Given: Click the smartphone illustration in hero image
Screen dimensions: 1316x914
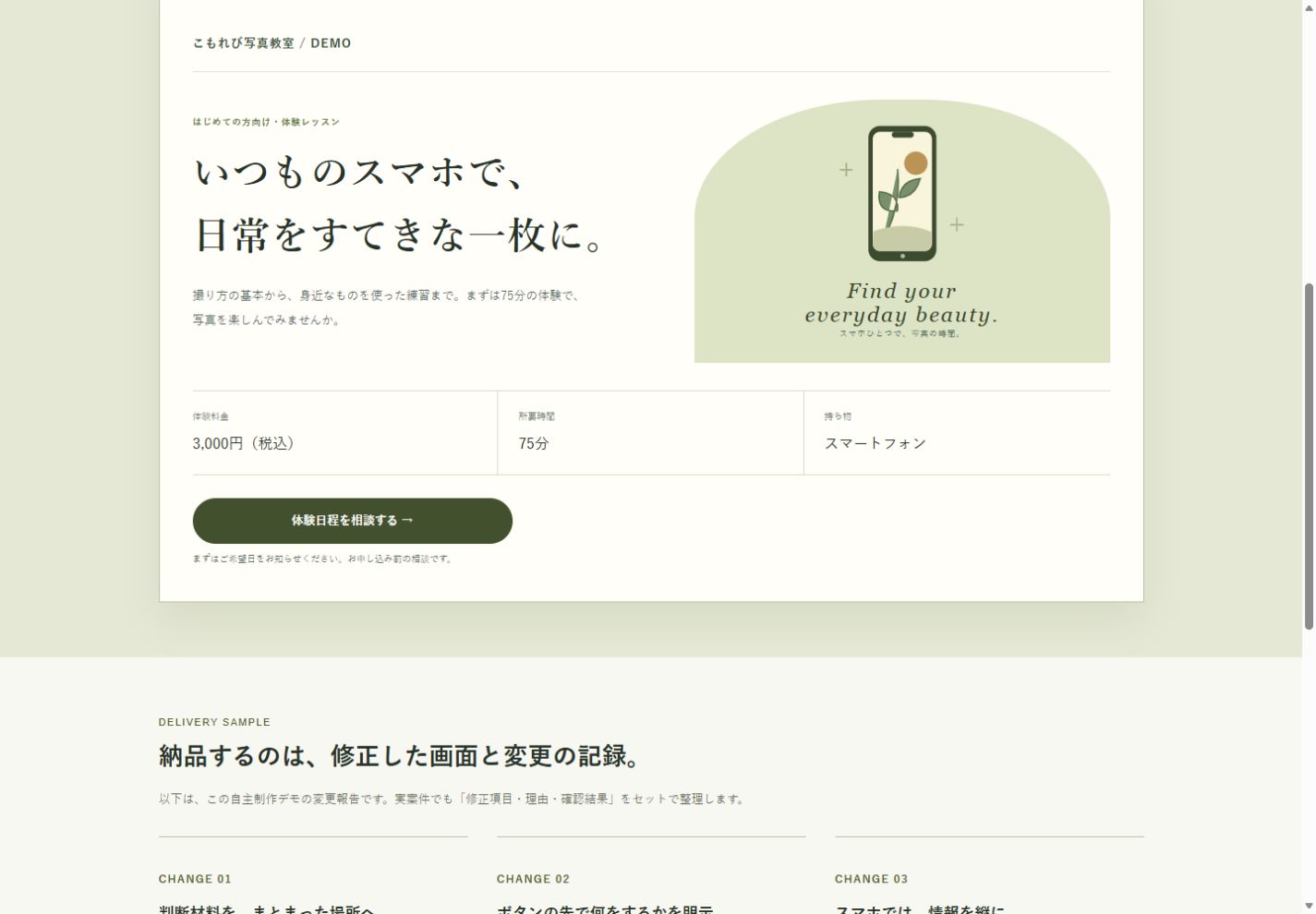Looking at the screenshot, I should coord(902,194).
